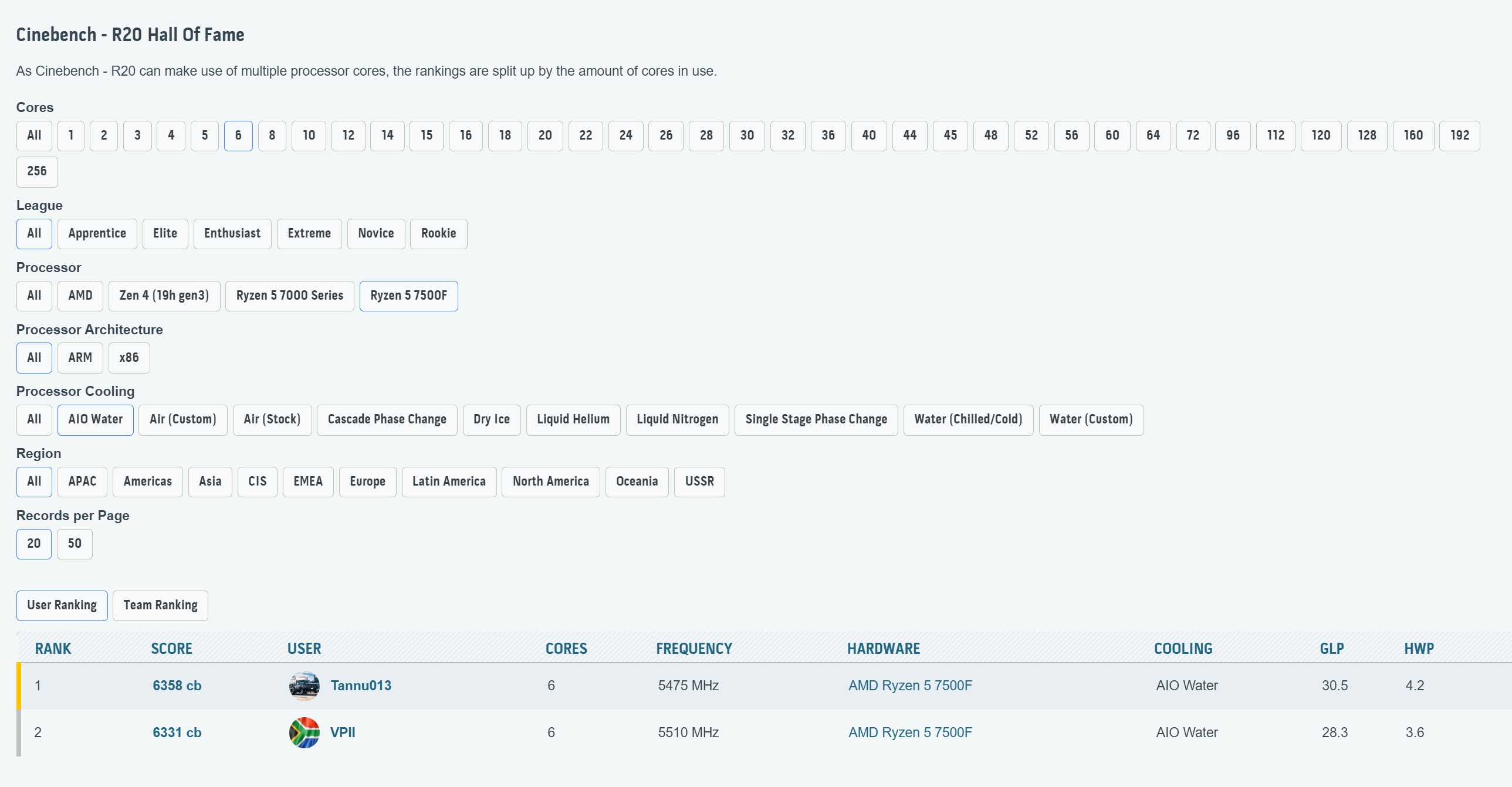Select the 8 cores filter
The height and width of the screenshot is (787, 1512).
tap(272, 135)
